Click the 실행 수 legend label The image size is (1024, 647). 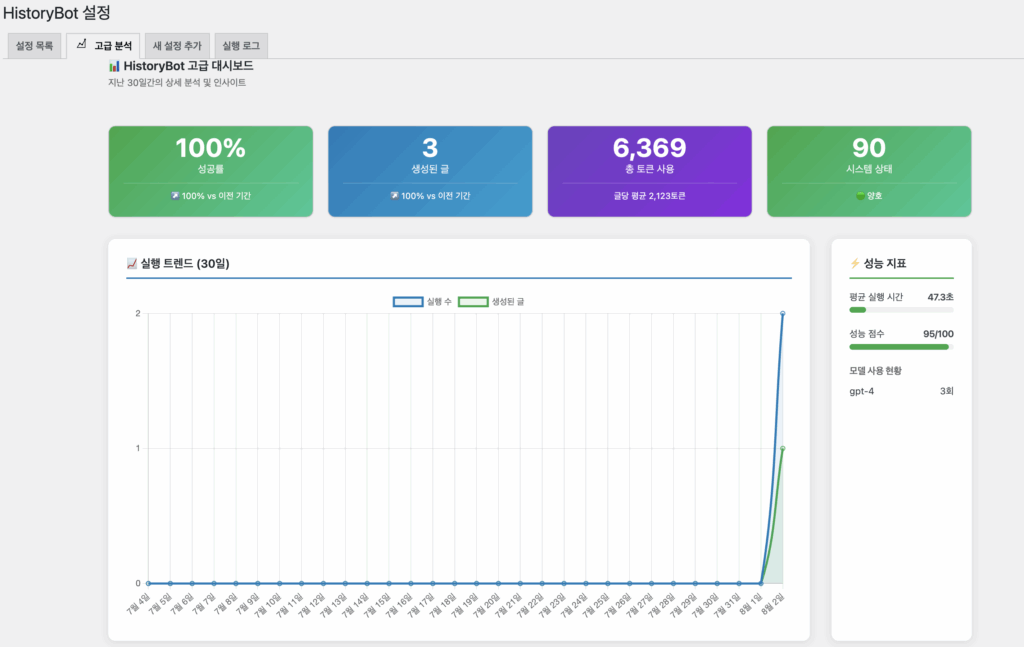(439, 302)
